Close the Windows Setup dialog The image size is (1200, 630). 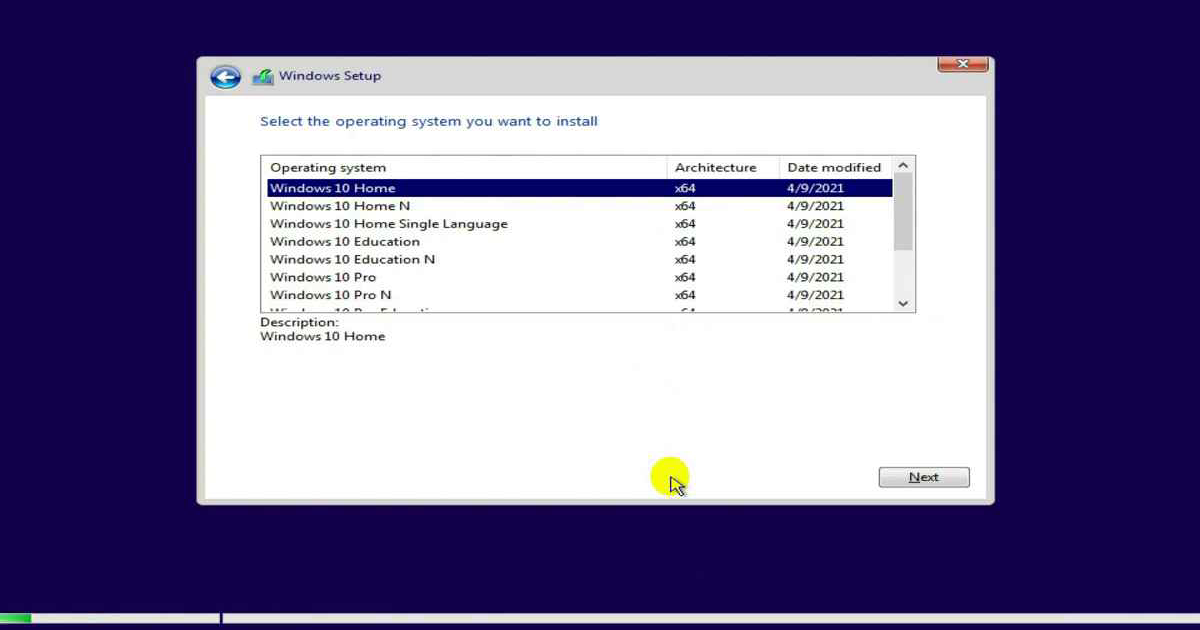(x=963, y=64)
